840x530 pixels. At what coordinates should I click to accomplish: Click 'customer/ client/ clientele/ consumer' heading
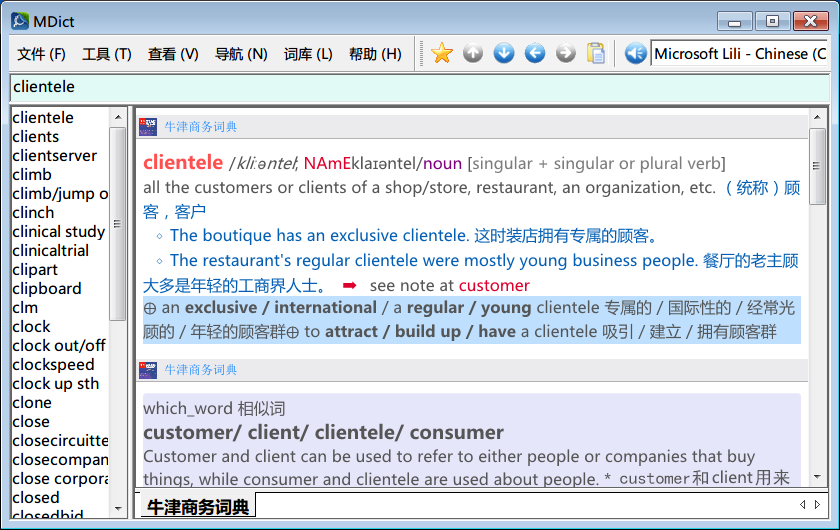click(323, 432)
